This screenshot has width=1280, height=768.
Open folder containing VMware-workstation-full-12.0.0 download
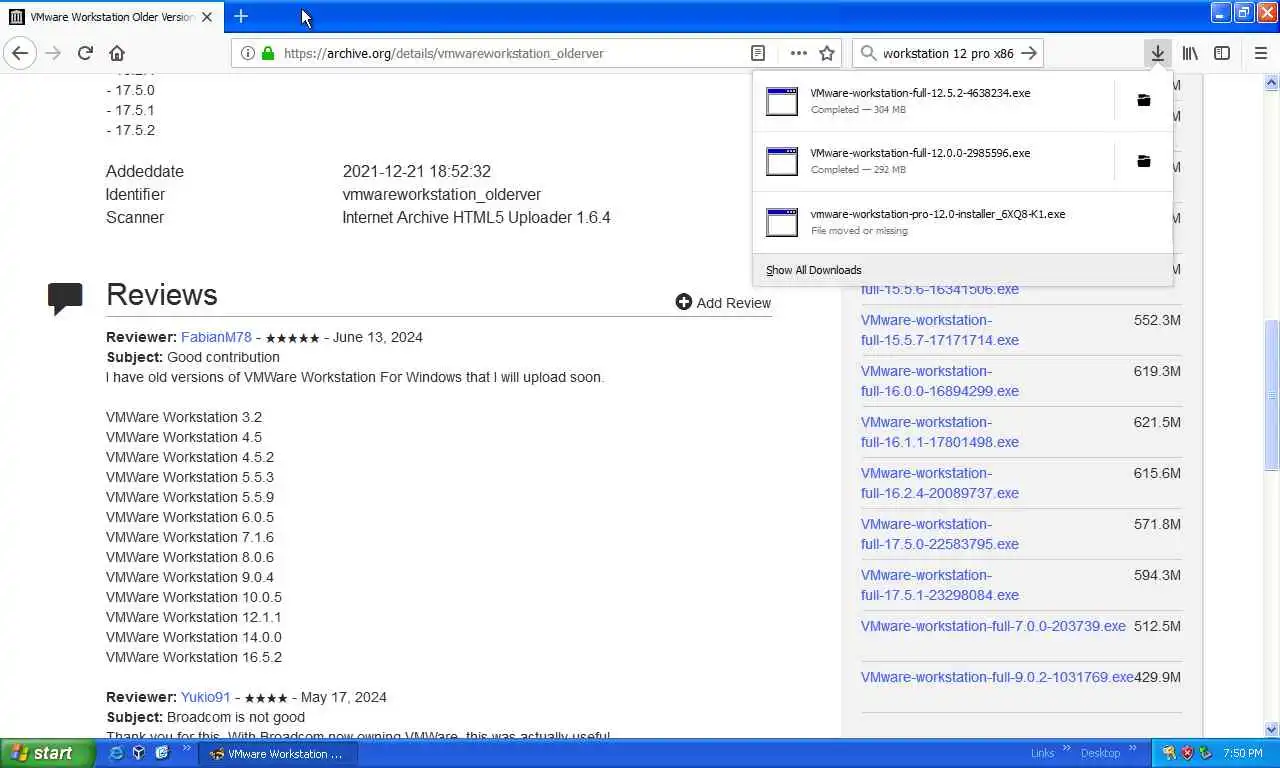[1144, 161]
